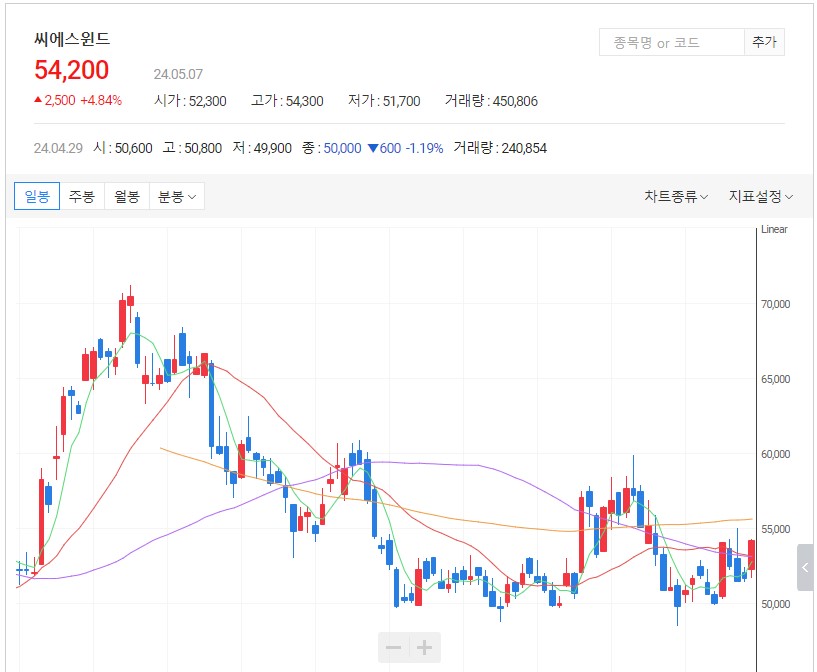Screen dimensions: 817x672
Task: Click the 24.05.07 date next to price
Action: click(x=178, y=74)
